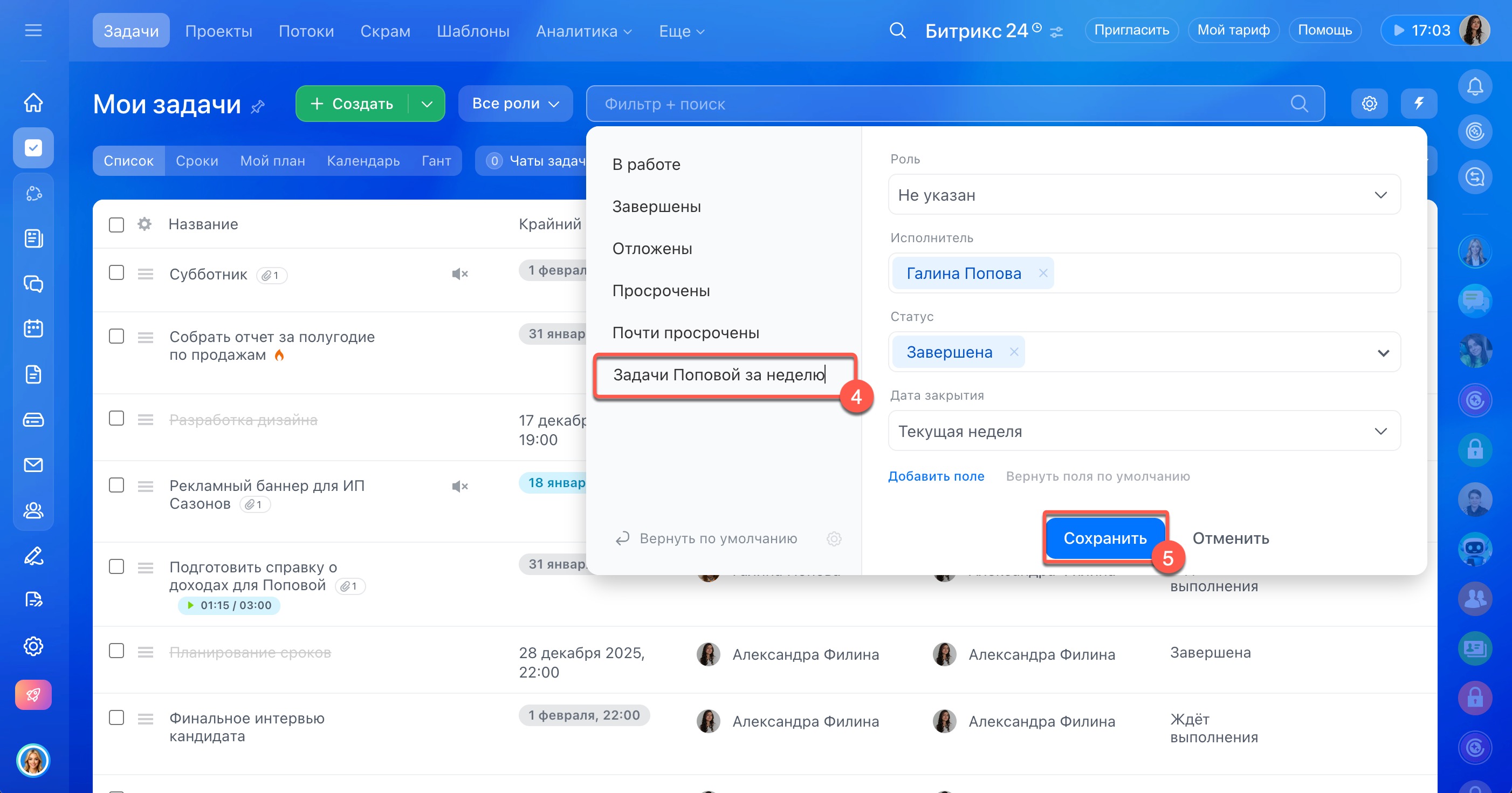Viewport: 1512px width, 793px height.
Task: Tick the Финальное интервью кандидата checkbox
Action: pyautogui.click(x=117, y=718)
